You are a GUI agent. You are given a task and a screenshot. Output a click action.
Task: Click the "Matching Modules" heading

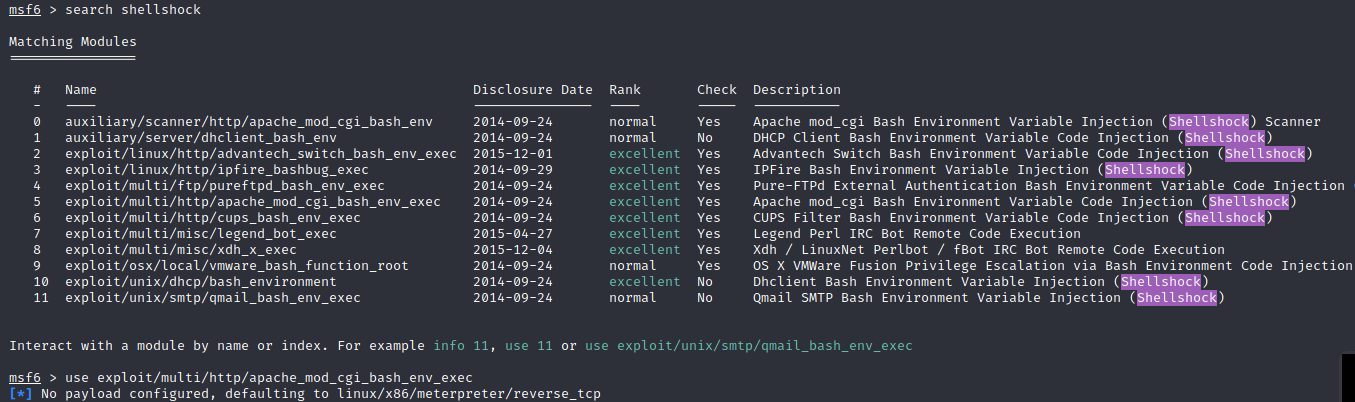click(x=72, y=42)
